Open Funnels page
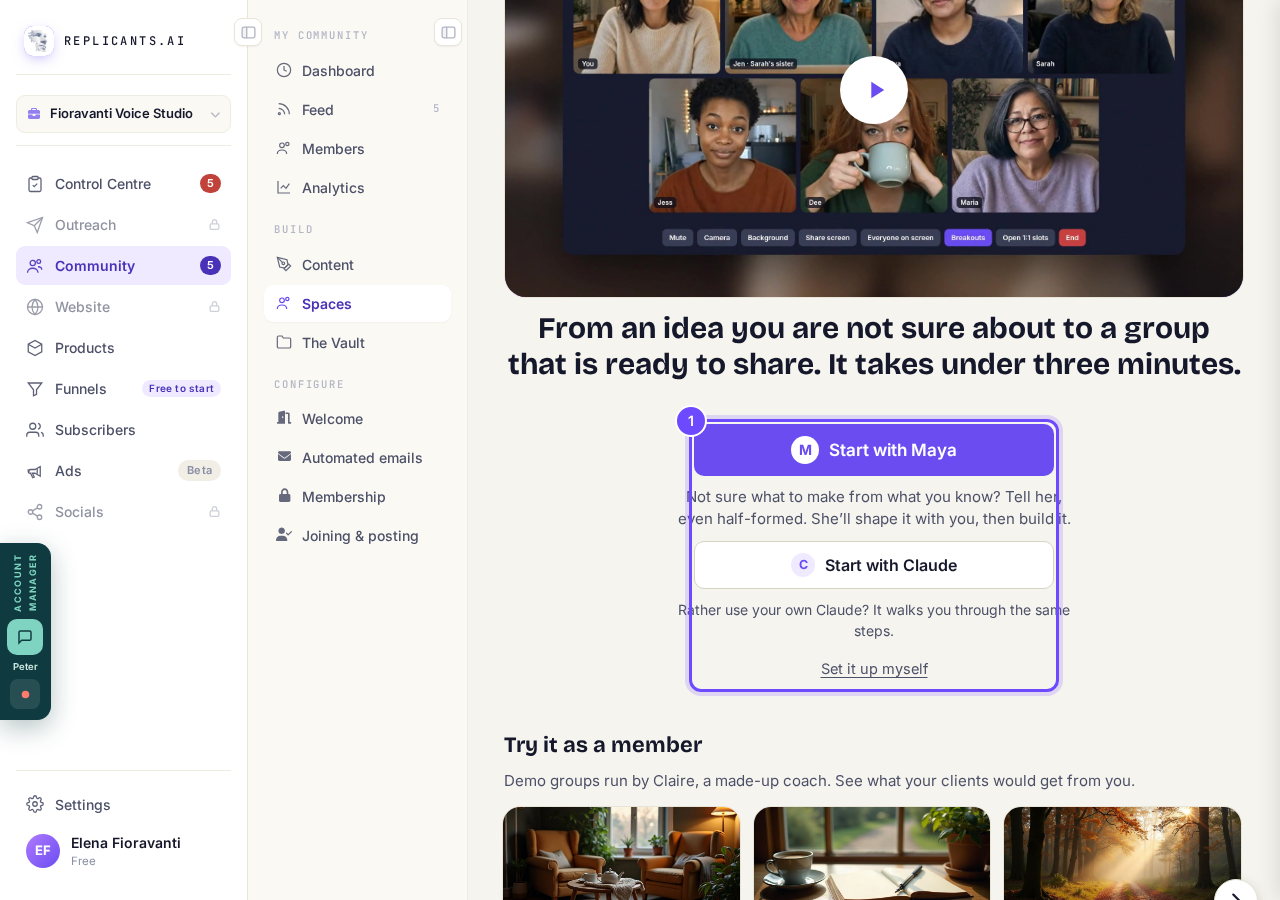1280x900 pixels. tap(123, 389)
